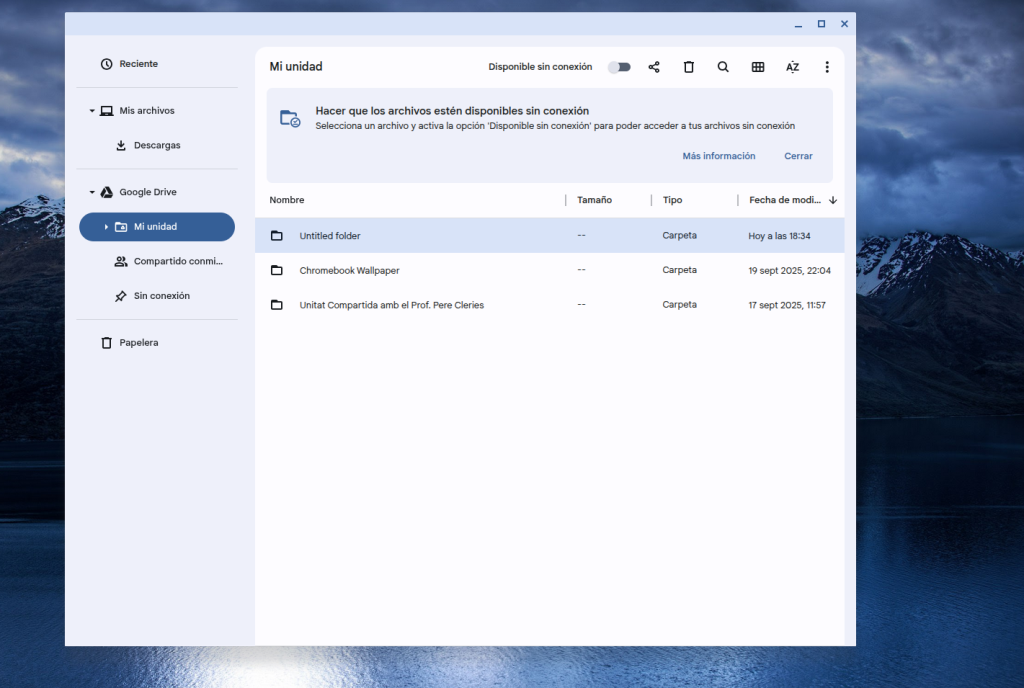The height and width of the screenshot is (688, 1024).
Task: Click the Chromebook Wallpaper folder icon
Action: (x=277, y=270)
